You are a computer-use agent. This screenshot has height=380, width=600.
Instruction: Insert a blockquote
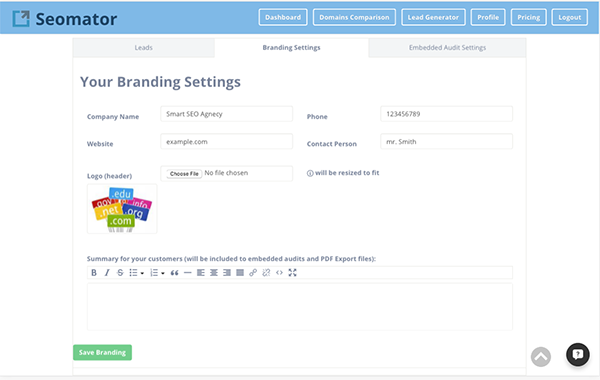tap(174, 272)
